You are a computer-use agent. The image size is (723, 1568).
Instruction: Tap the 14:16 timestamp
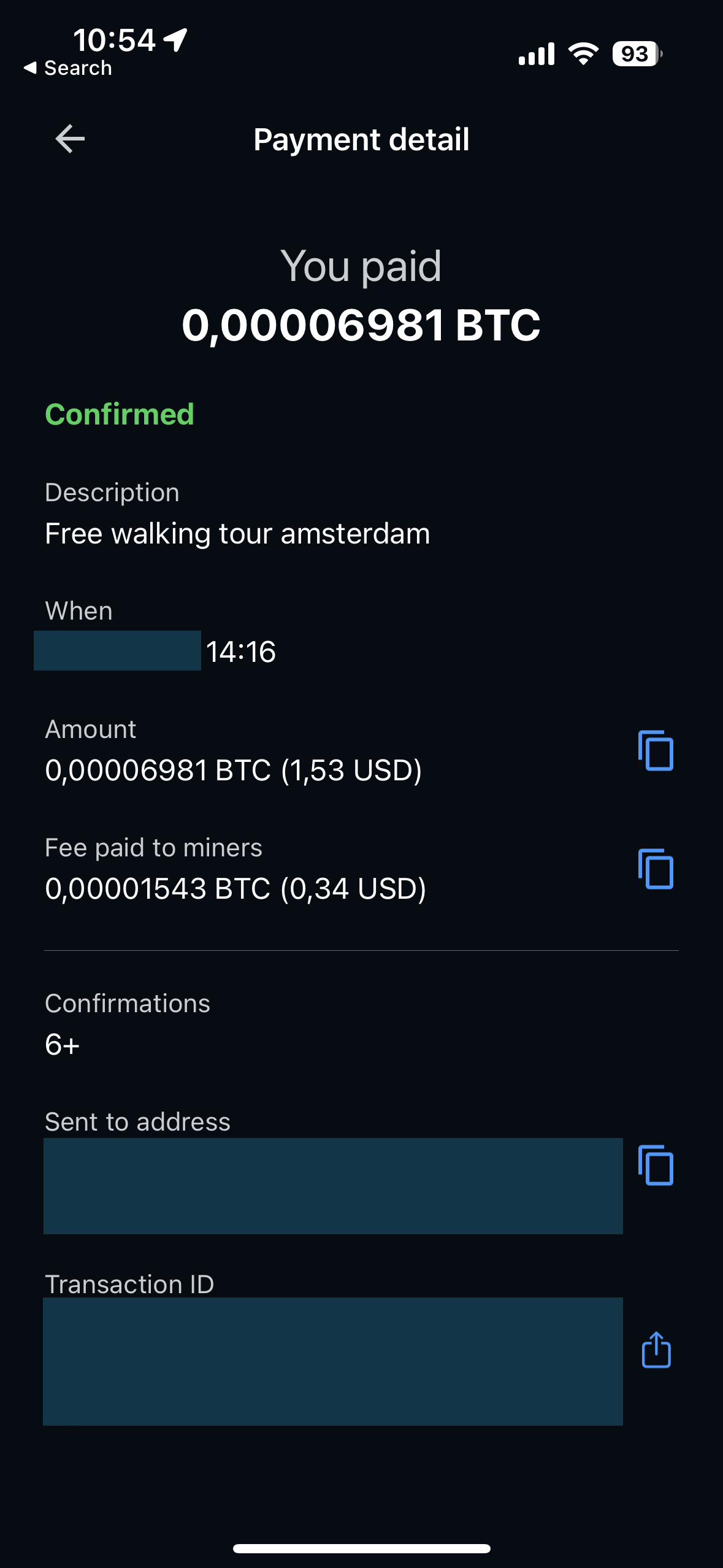pos(241,651)
